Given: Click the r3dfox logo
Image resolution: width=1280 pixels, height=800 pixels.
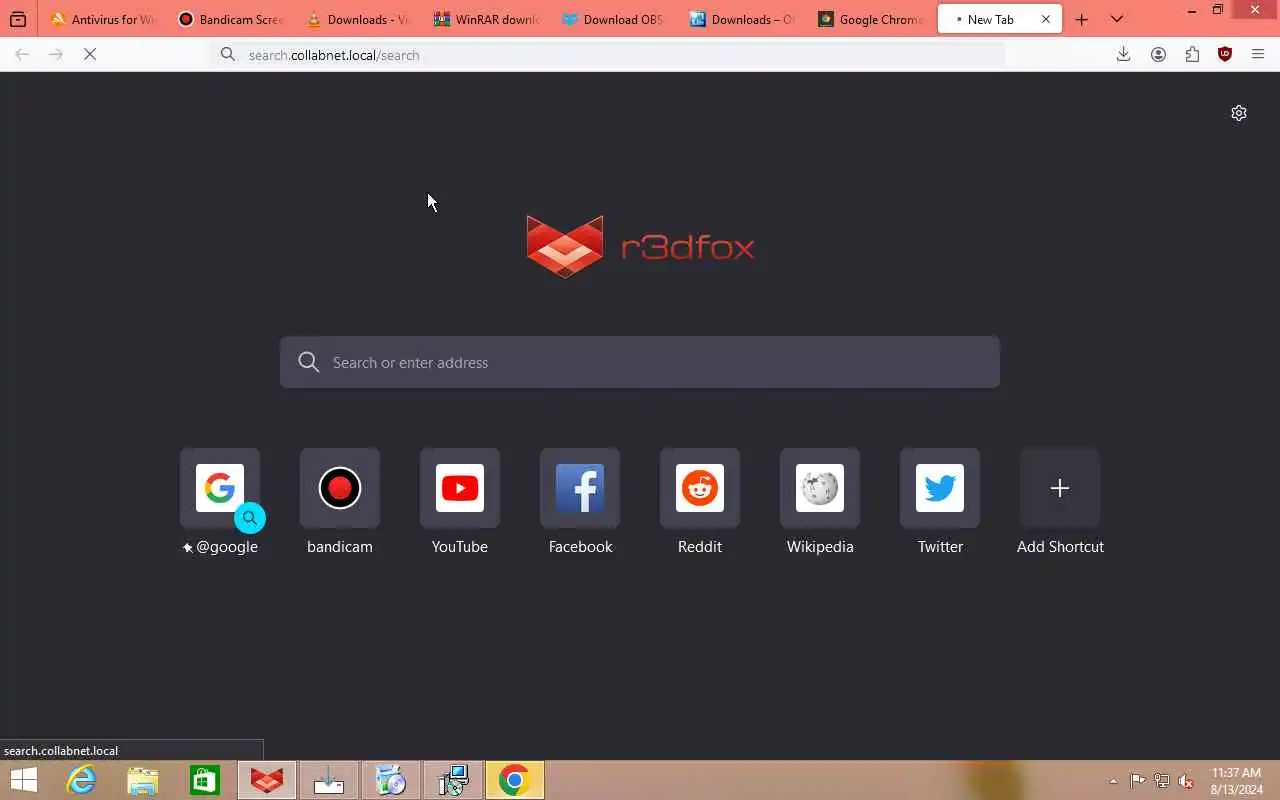Looking at the screenshot, I should (x=640, y=246).
